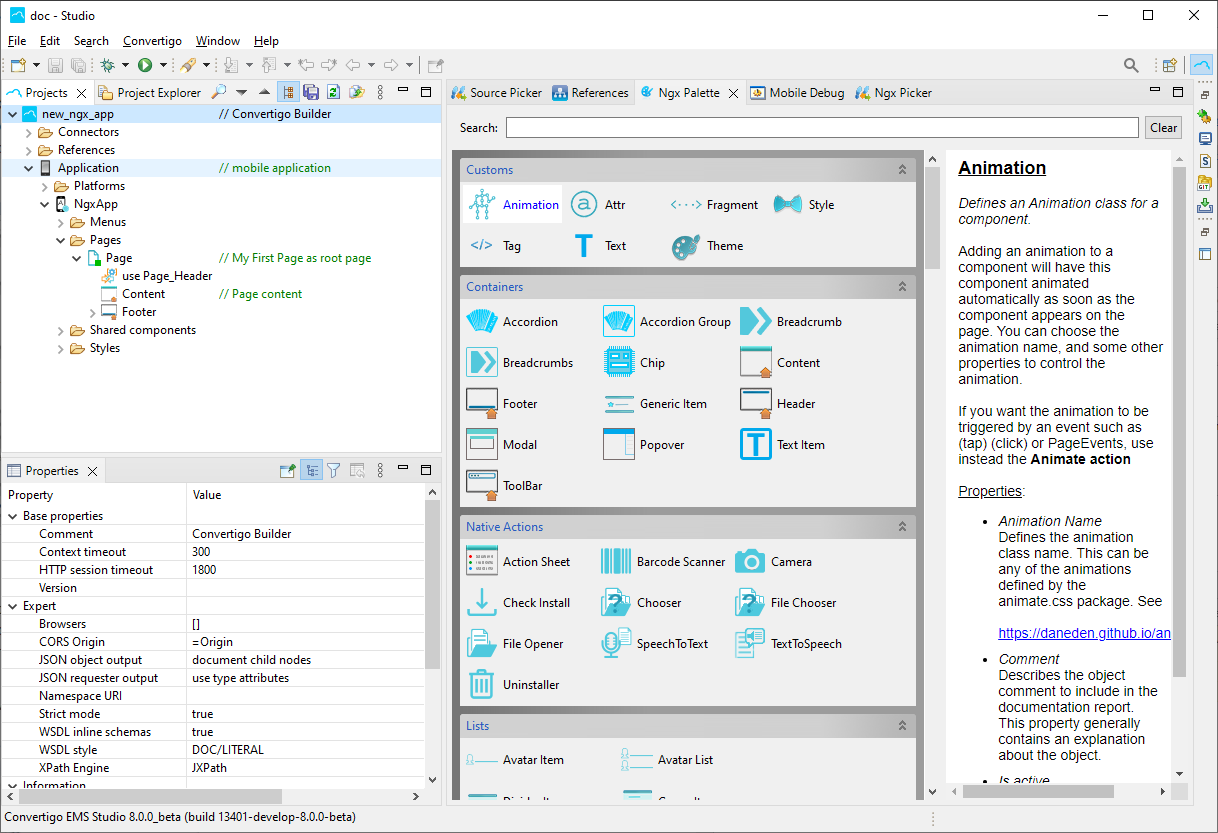
Task: Open the daneden.github.io animation link
Action: click(x=1084, y=633)
